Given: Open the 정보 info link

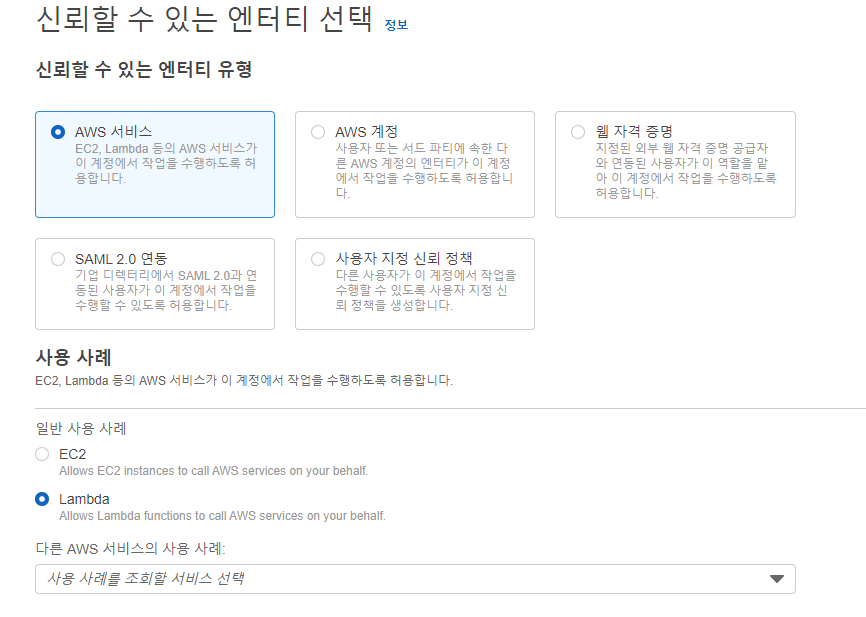Looking at the screenshot, I should click(x=396, y=25).
